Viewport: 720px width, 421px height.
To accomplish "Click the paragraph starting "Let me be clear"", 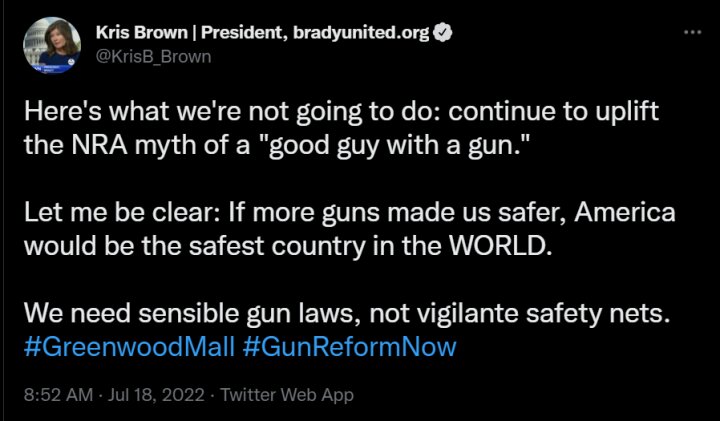I will [x=349, y=230].
